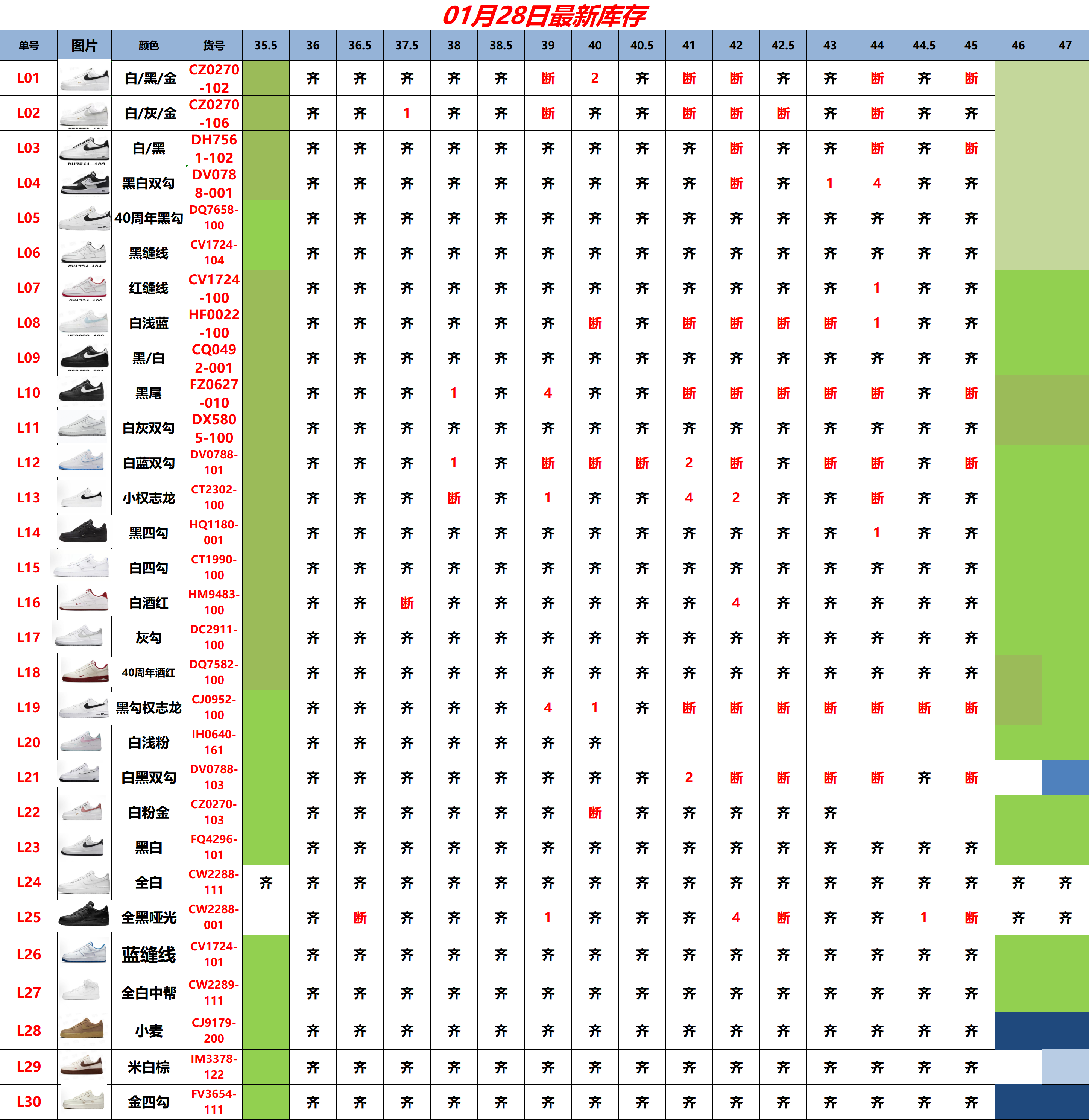Click the 颜色 column header
This screenshot has height=1120, width=1089.
[x=148, y=45]
